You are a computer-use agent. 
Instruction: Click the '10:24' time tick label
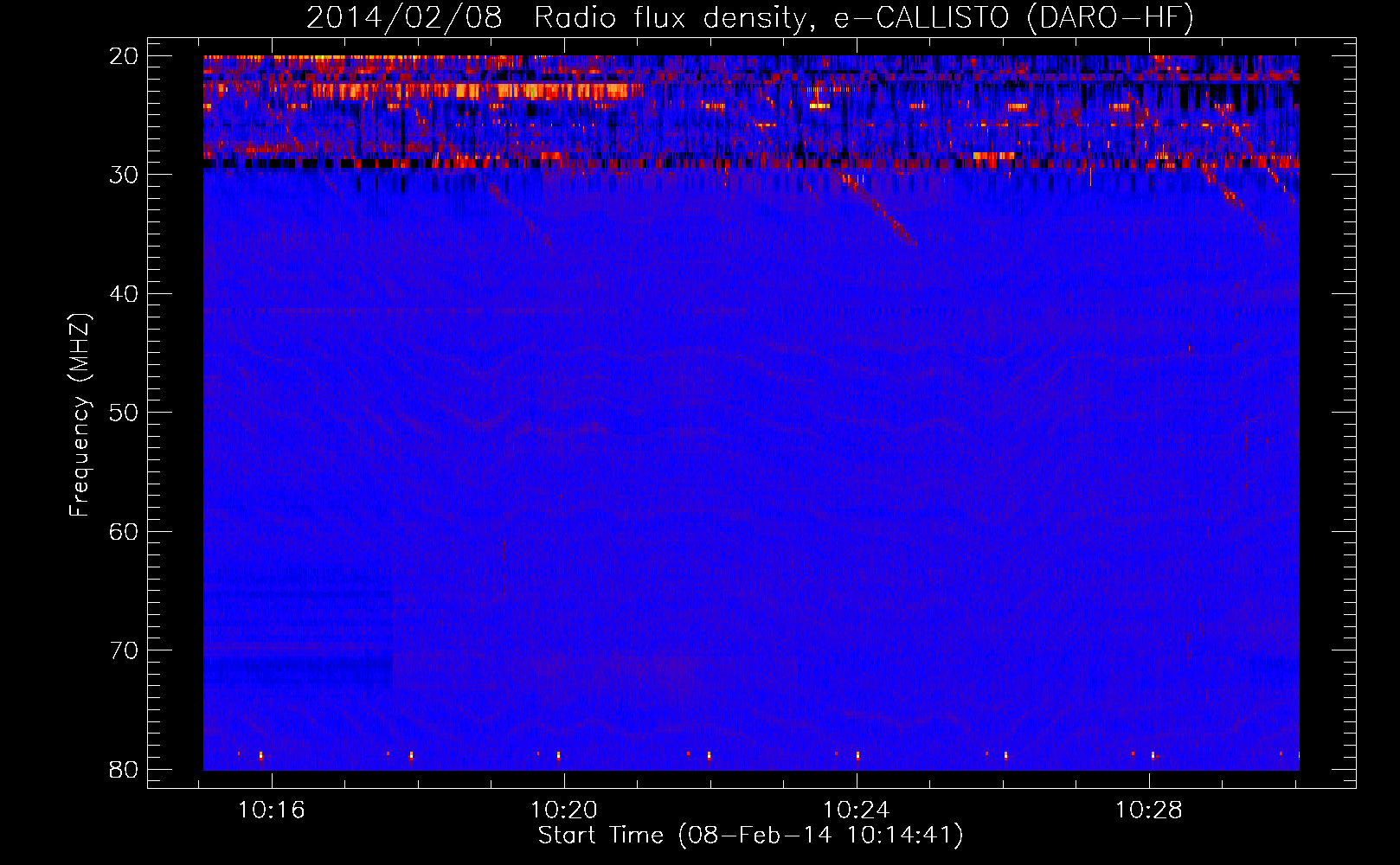point(857,811)
